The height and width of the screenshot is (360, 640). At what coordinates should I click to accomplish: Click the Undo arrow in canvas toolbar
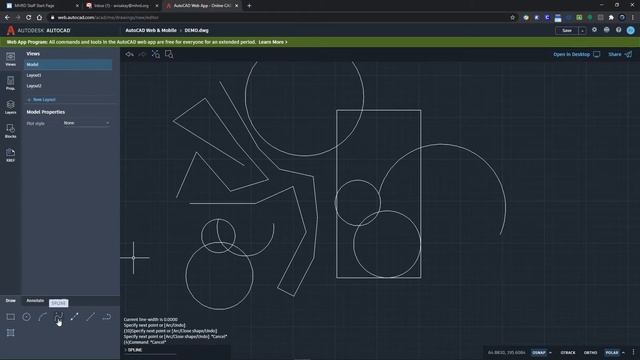coord(130,54)
